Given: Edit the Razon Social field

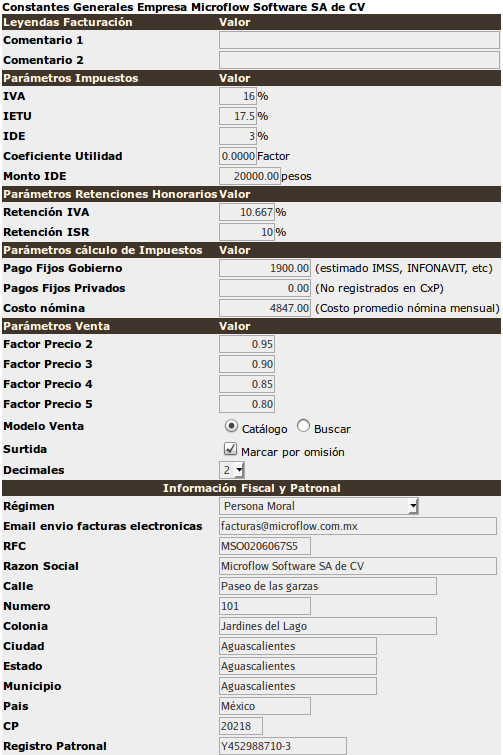Looking at the screenshot, I should point(358,566).
